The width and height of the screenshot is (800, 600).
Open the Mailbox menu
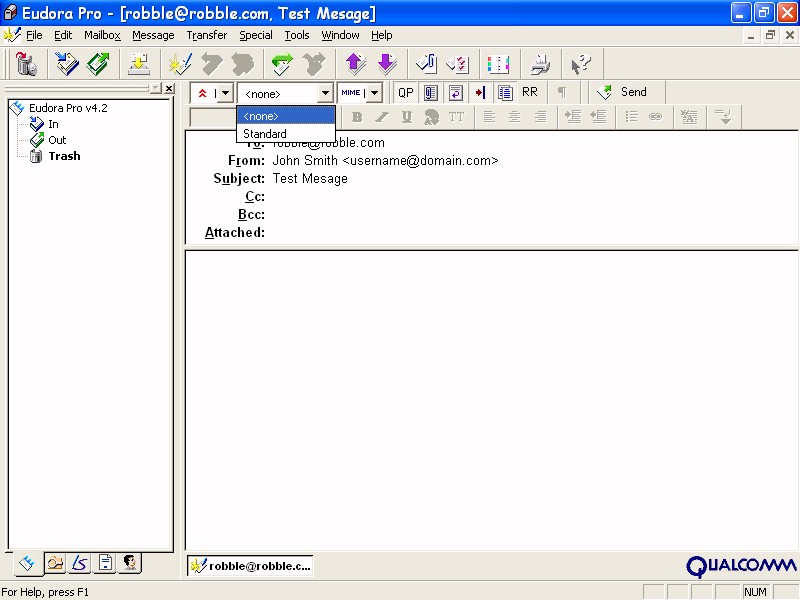(x=102, y=35)
